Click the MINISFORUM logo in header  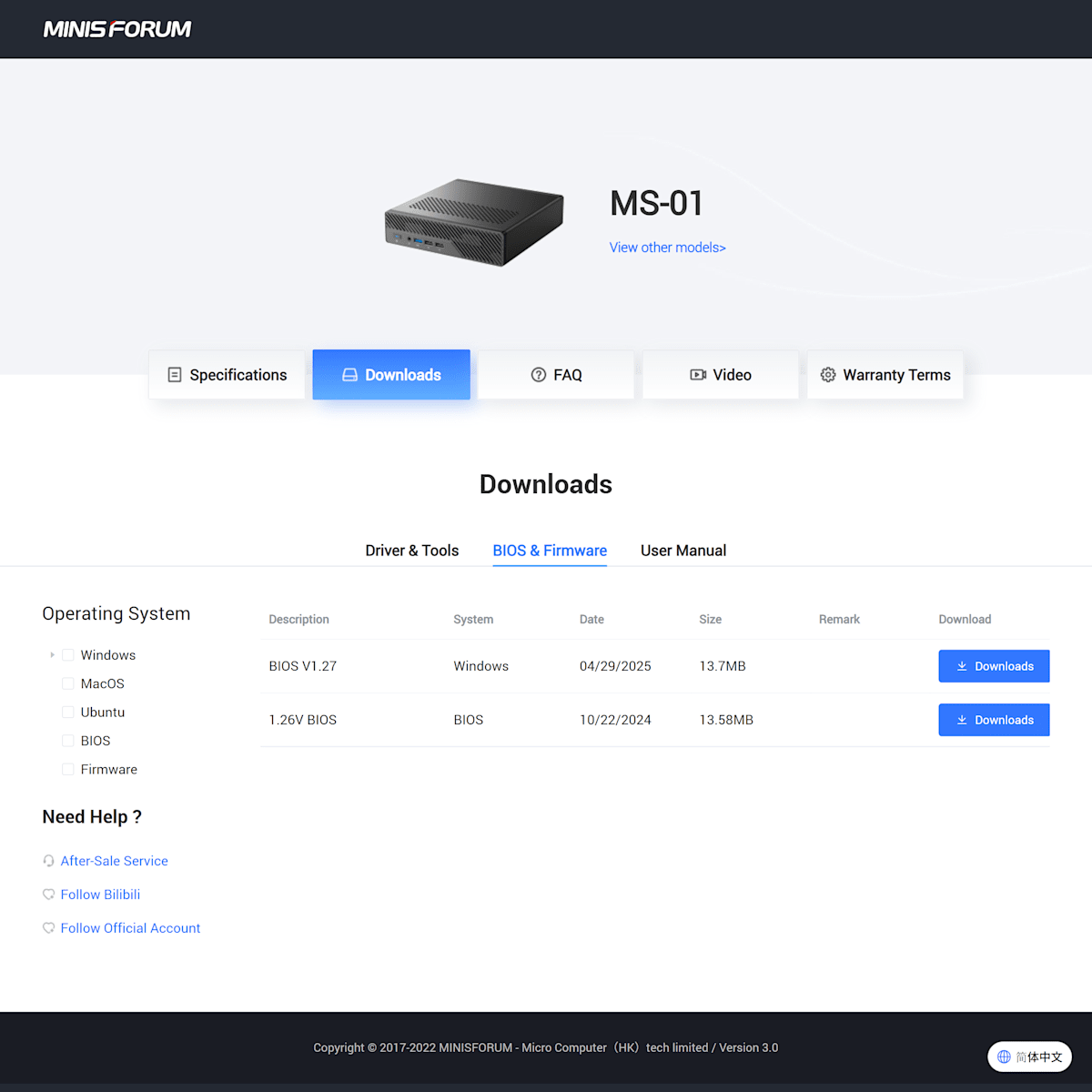pyautogui.click(x=117, y=29)
